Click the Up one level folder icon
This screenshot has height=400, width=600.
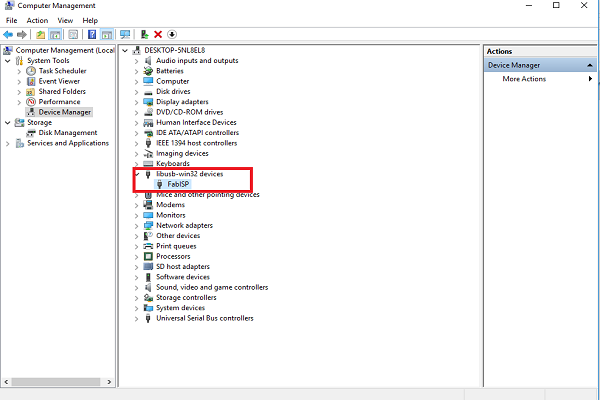[x=40, y=34]
